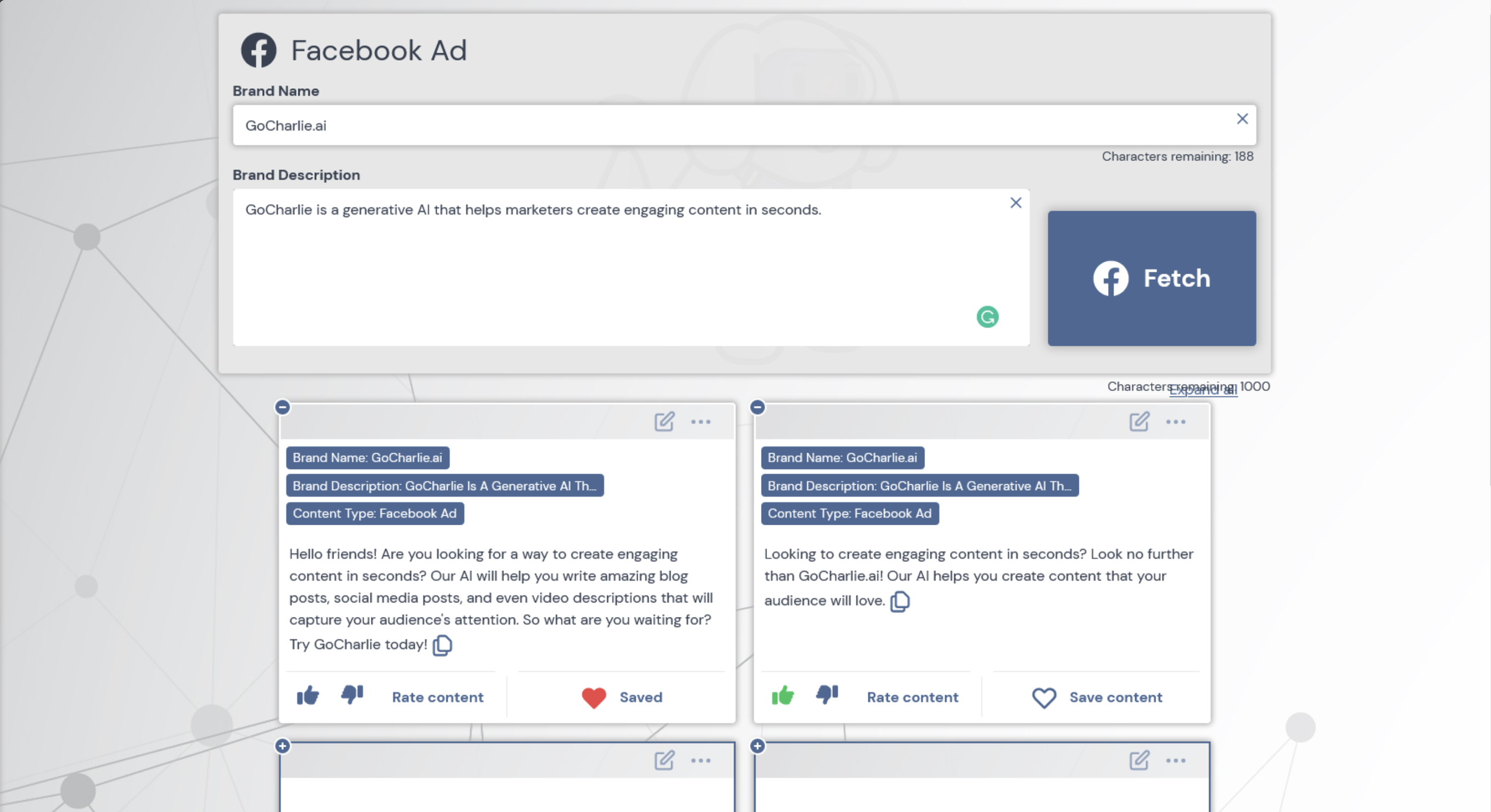Click the Brand Description label
The width and height of the screenshot is (1491, 812).
click(296, 175)
